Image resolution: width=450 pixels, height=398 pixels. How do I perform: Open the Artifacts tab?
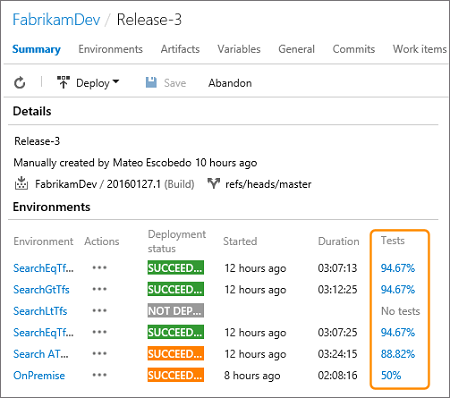coord(180,49)
